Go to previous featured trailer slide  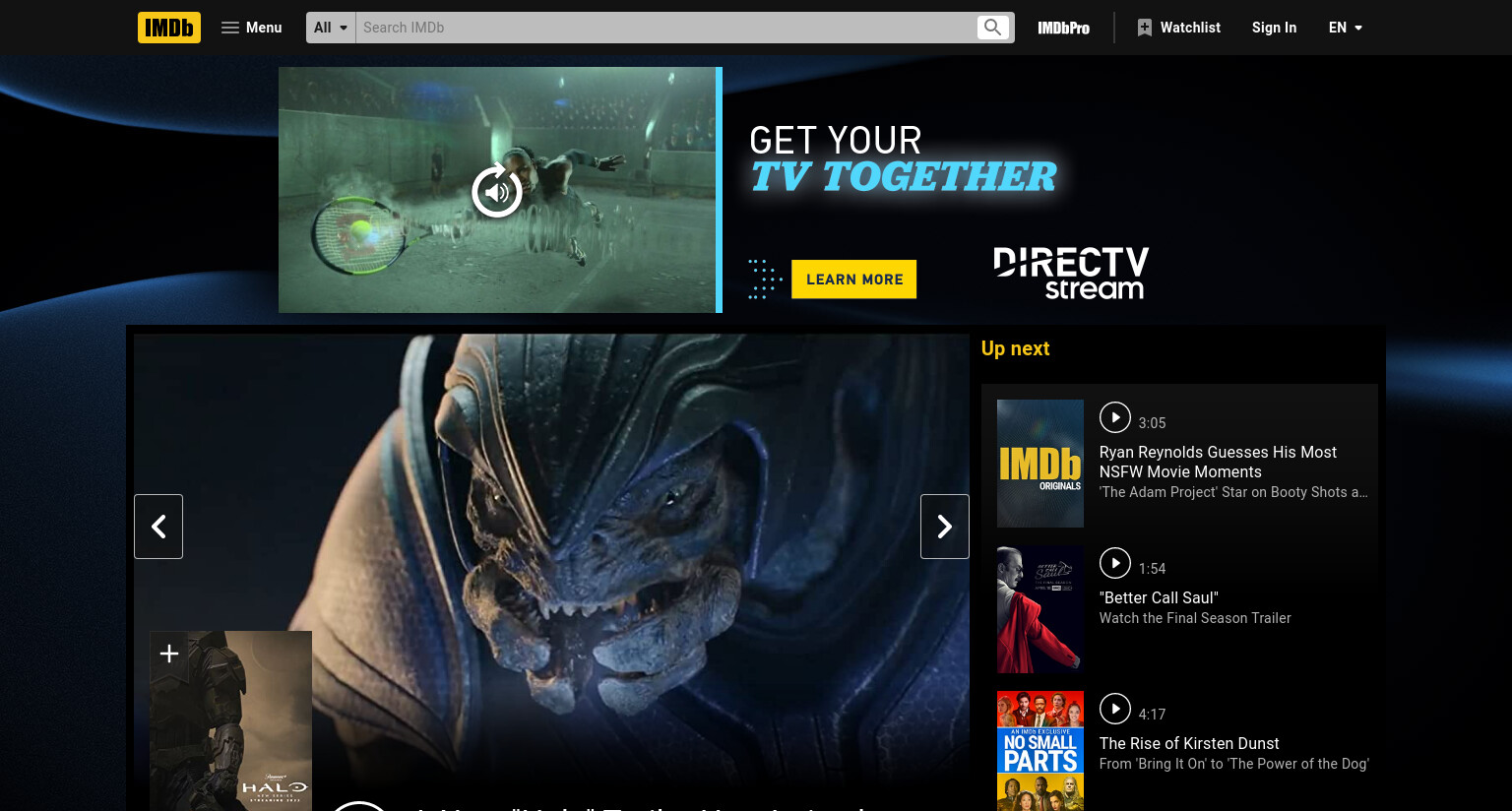[158, 527]
